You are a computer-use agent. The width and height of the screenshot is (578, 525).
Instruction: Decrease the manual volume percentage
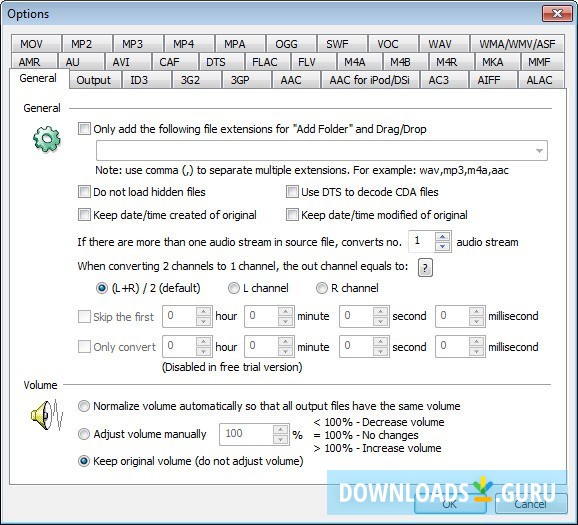tap(281, 439)
